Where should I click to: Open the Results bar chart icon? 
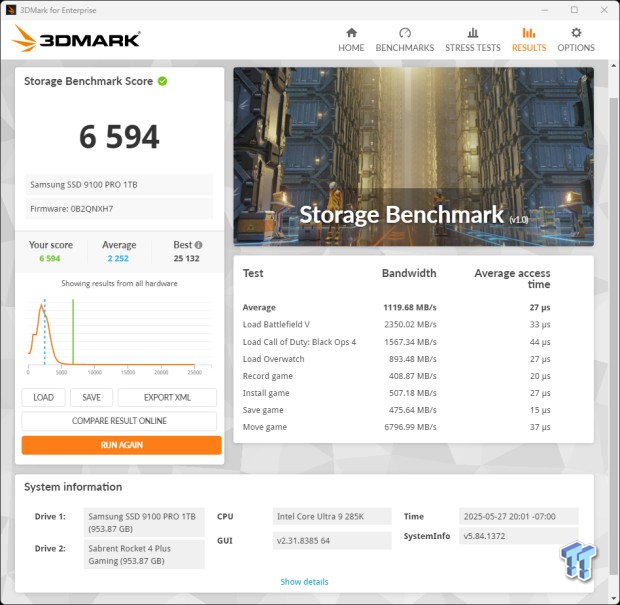(529, 32)
